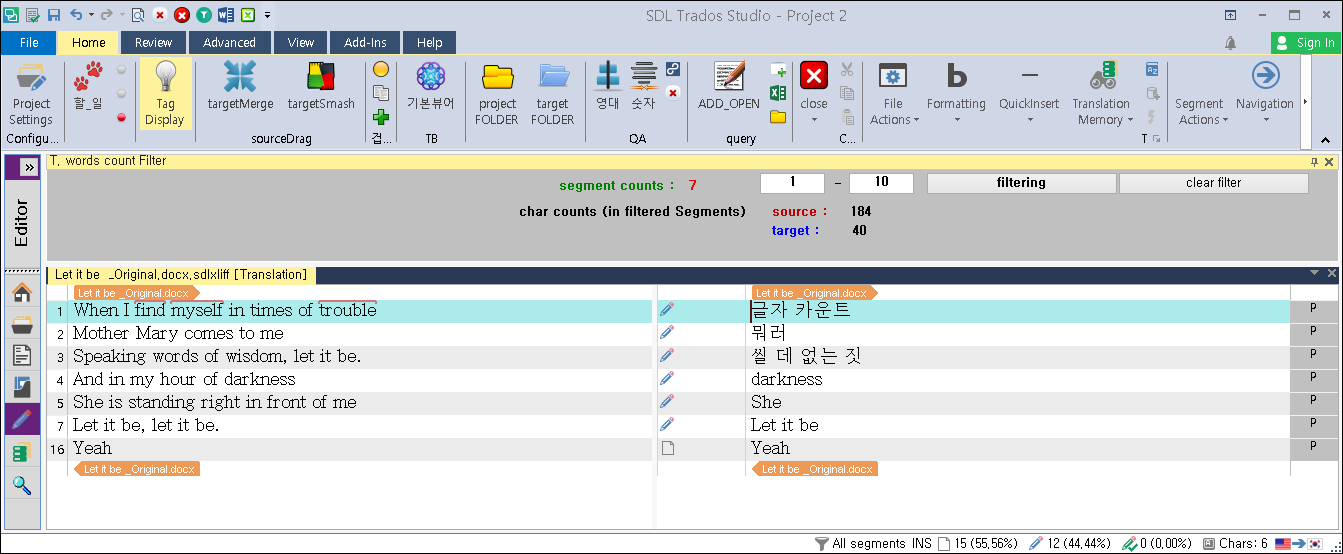This screenshot has height=554, width=1343.
Task: Click the red close X button in ribbon
Action: 814,76
